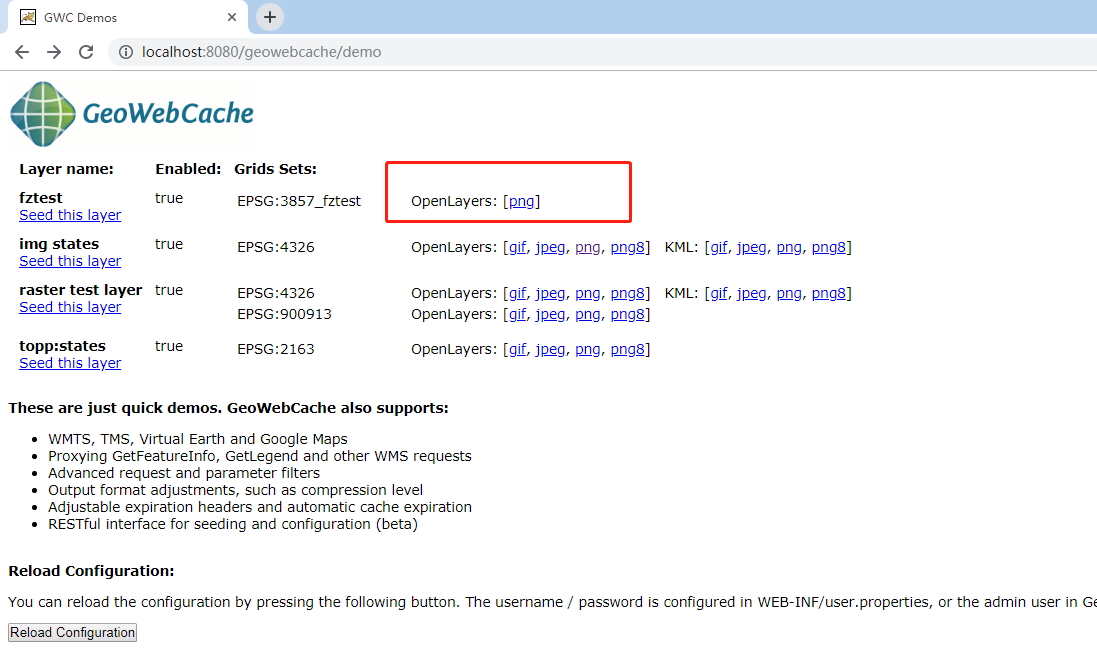Seed the topp:states layer
The height and width of the screenshot is (657, 1097).
click(x=70, y=362)
